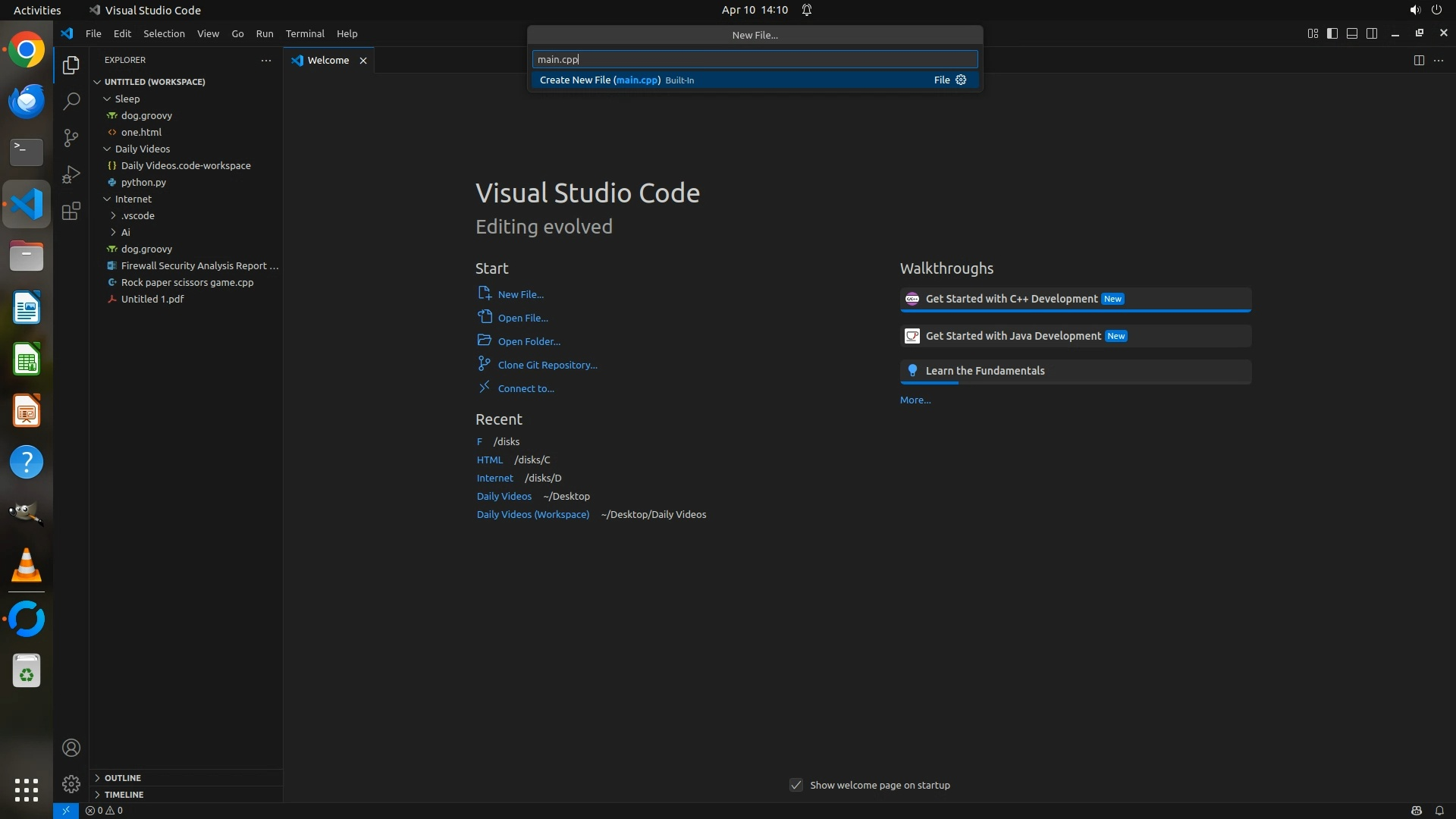Open the Run and Debug view

pyautogui.click(x=71, y=174)
